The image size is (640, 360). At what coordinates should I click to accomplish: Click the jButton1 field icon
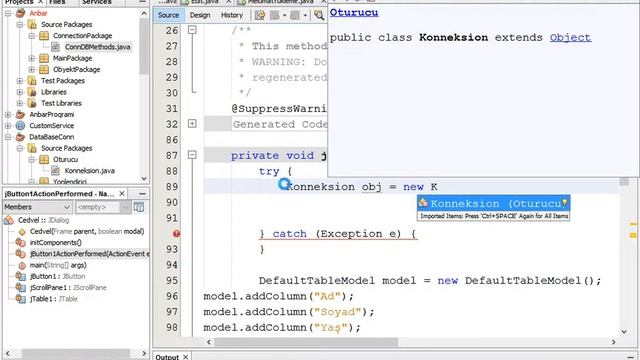point(20,276)
